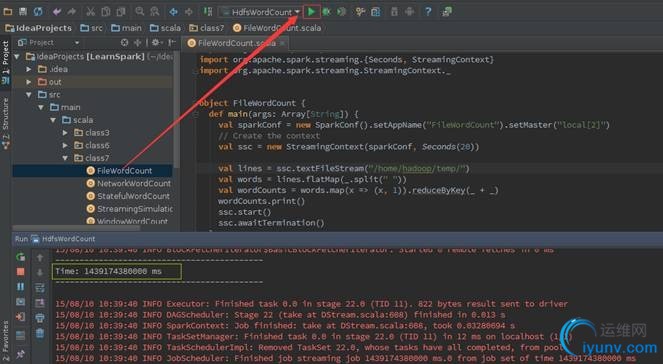Navigate forward with the toolbar arrow
The width and height of the screenshot is (663, 364).
click(x=189, y=12)
